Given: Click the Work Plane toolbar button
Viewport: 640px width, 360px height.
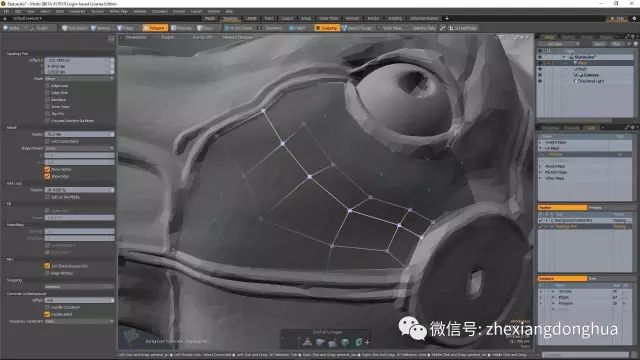Looking at the screenshot, I should 390,28.
